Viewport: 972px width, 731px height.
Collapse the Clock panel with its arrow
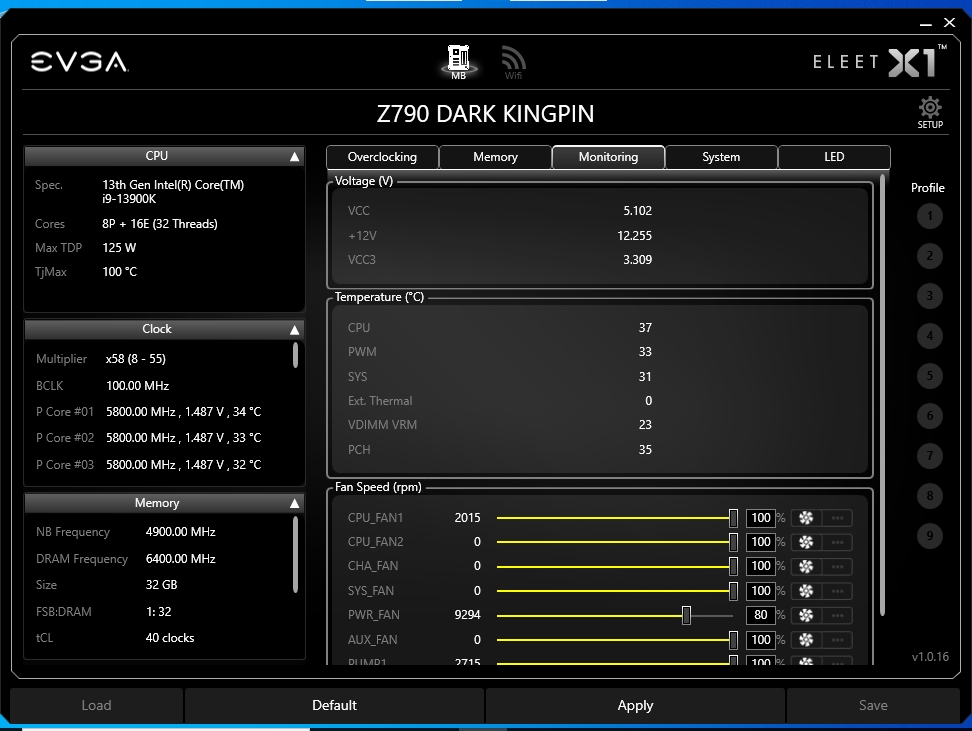point(294,330)
